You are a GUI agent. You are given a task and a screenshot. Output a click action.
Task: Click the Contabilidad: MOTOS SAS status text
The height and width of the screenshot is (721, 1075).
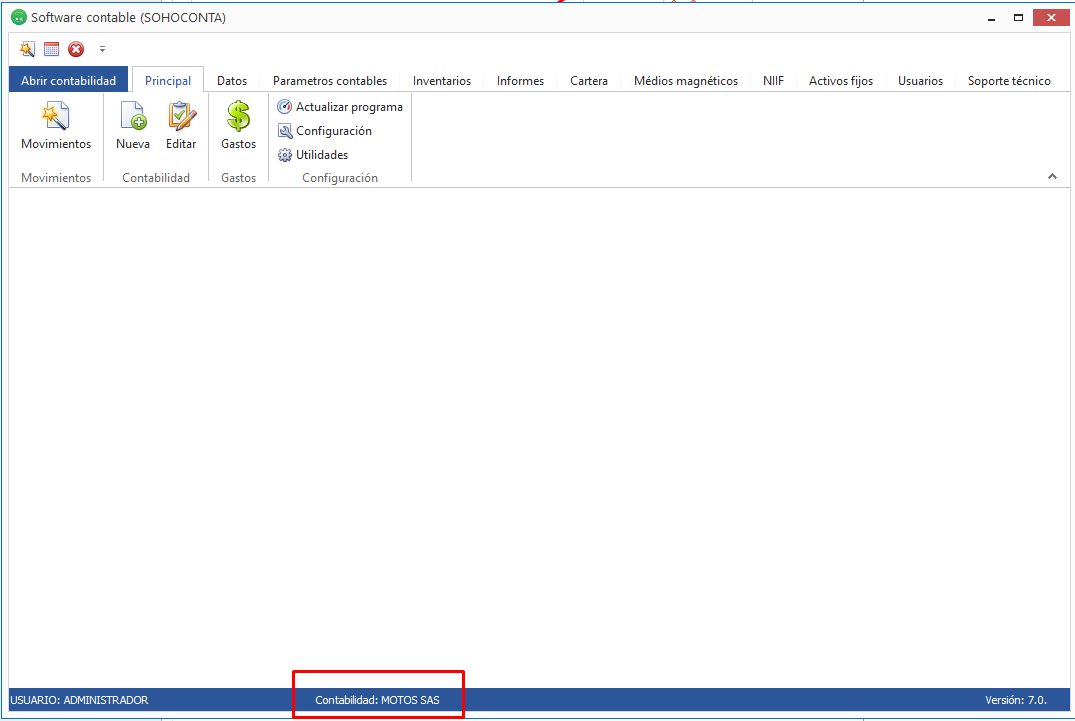tap(377, 700)
